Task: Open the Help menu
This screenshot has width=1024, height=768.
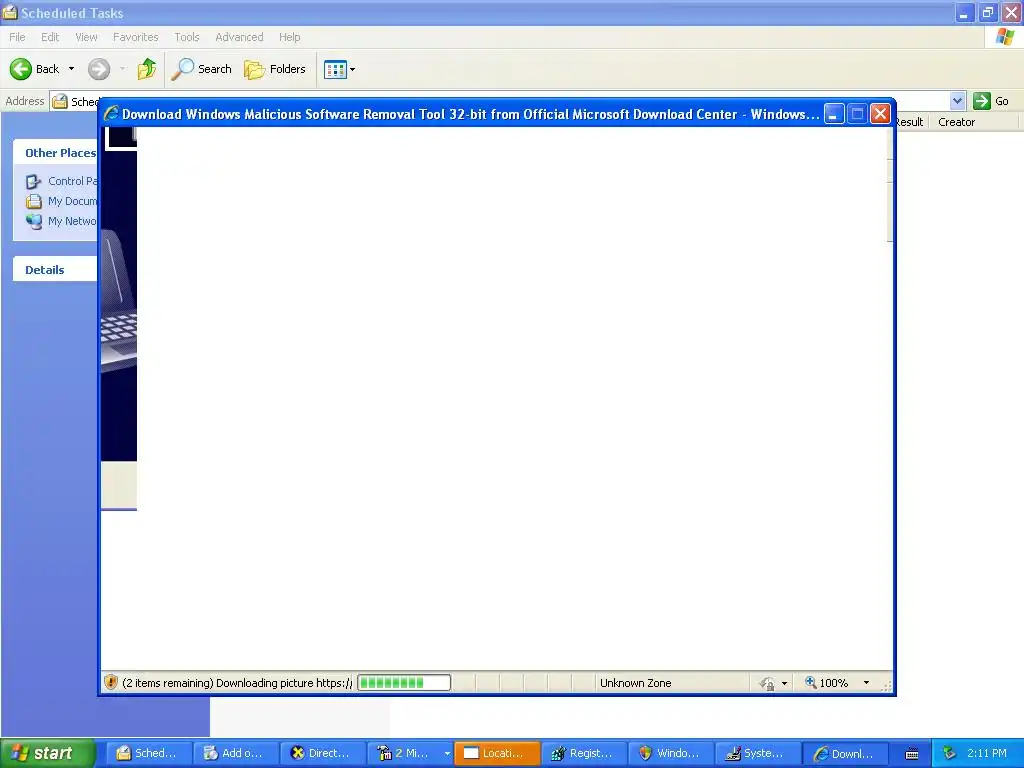Action: [x=290, y=37]
